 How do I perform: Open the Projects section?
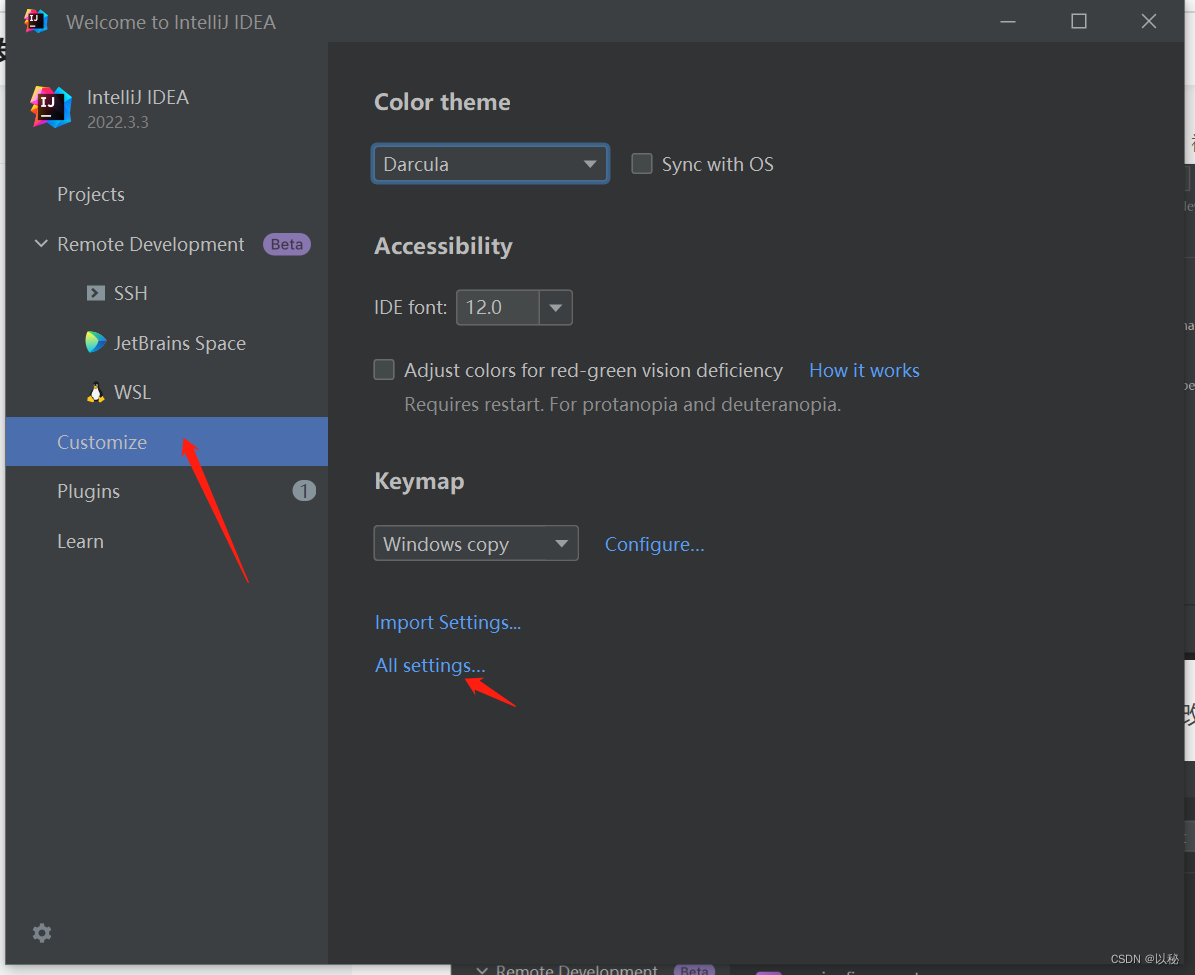coord(167,194)
